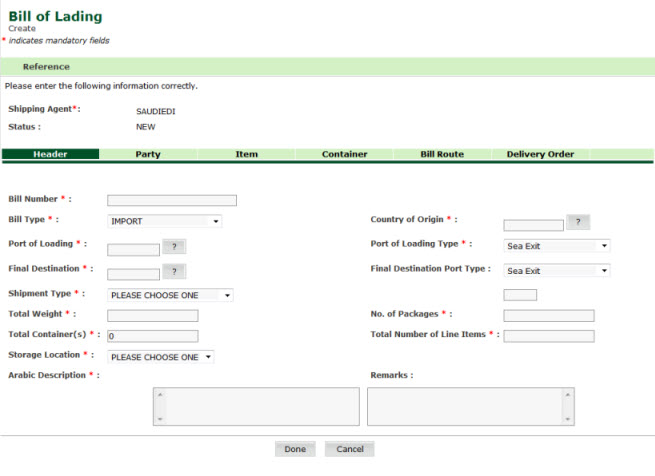Open the Item tab

click(x=246, y=155)
